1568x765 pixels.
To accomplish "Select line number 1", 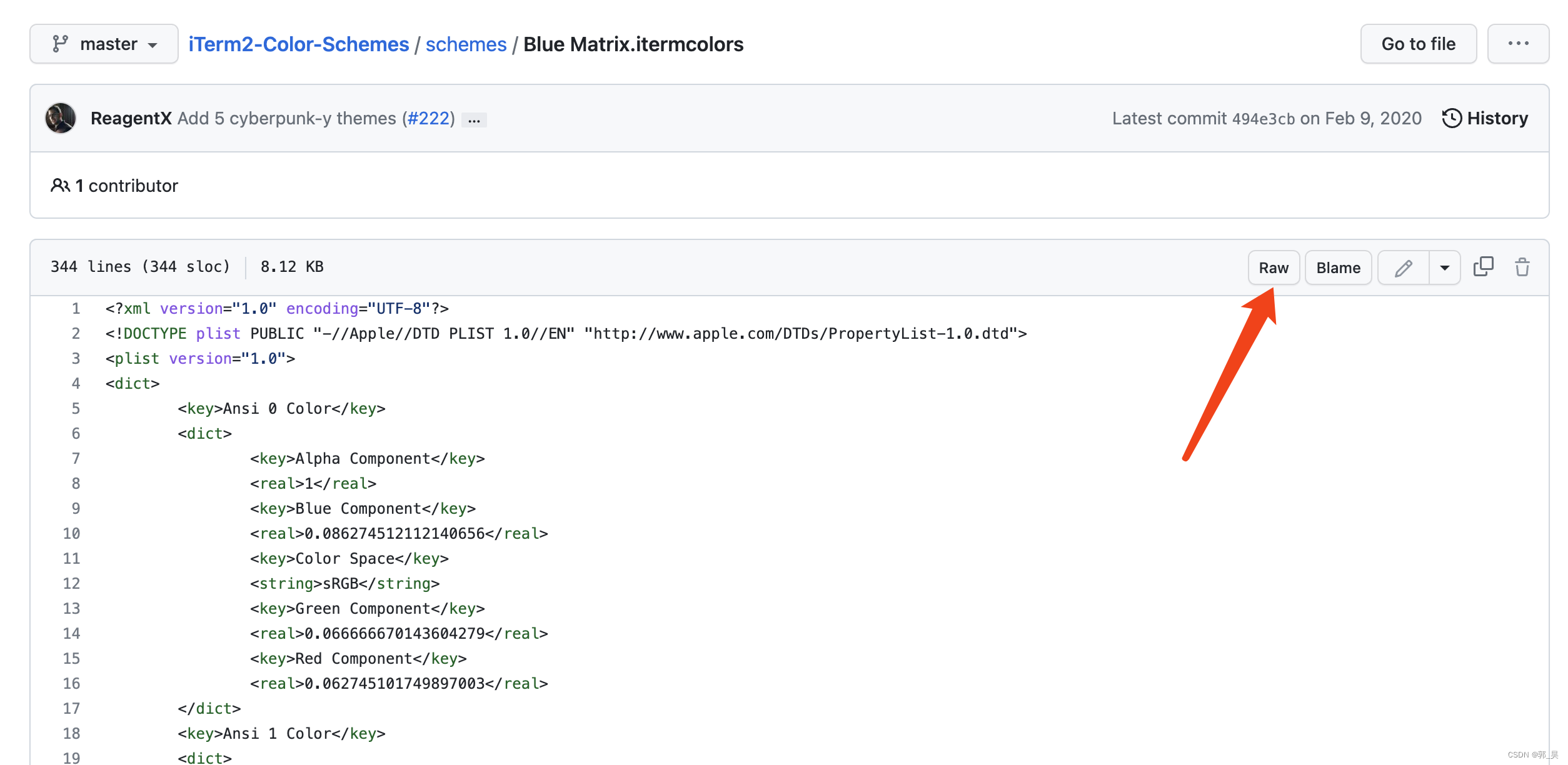I will (76, 308).
